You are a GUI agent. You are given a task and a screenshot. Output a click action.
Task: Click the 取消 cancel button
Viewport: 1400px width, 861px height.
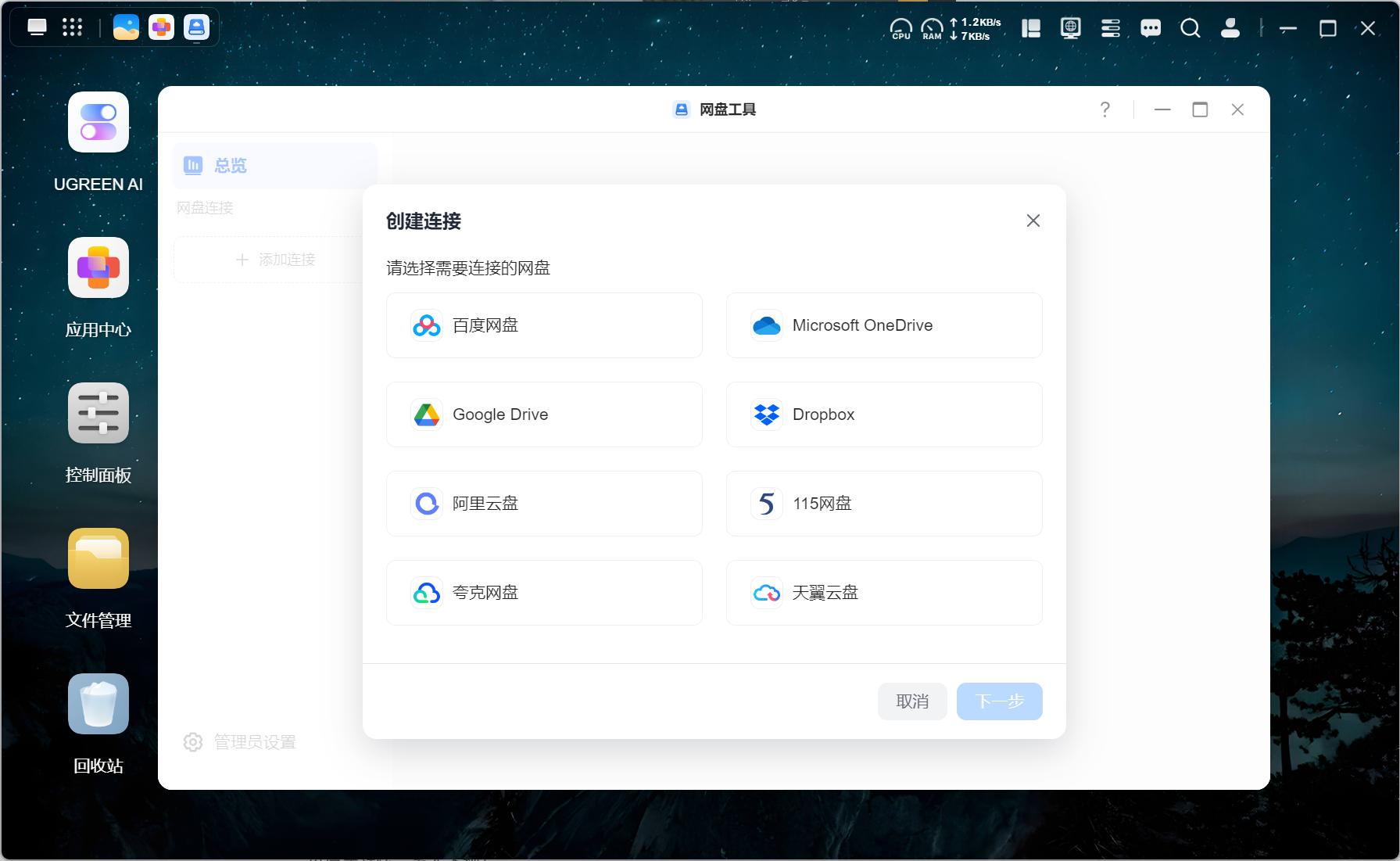(x=912, y=701)
